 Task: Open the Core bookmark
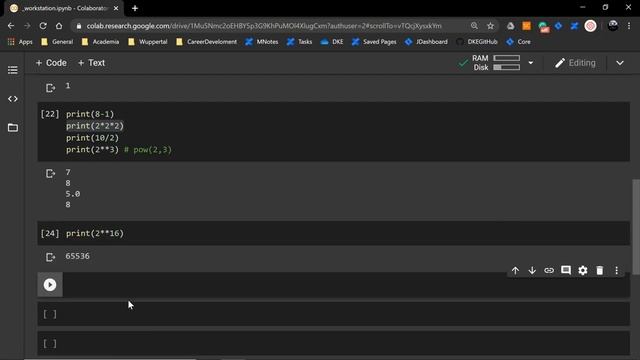click(x=519, y=42)
